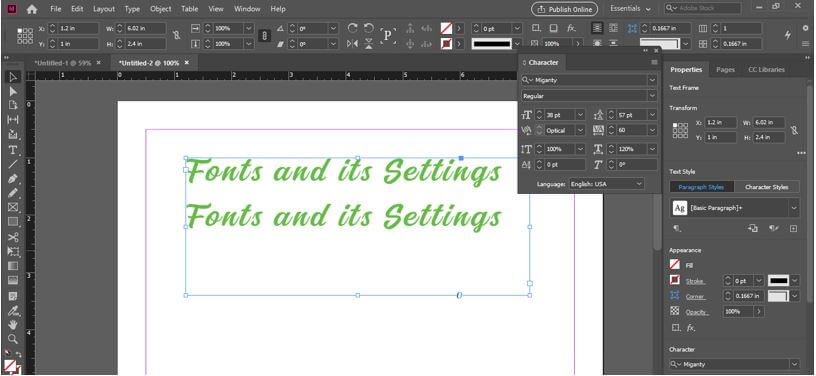Select the Hand tool
The height and width of the screenshot is (376, 816).
13,325
